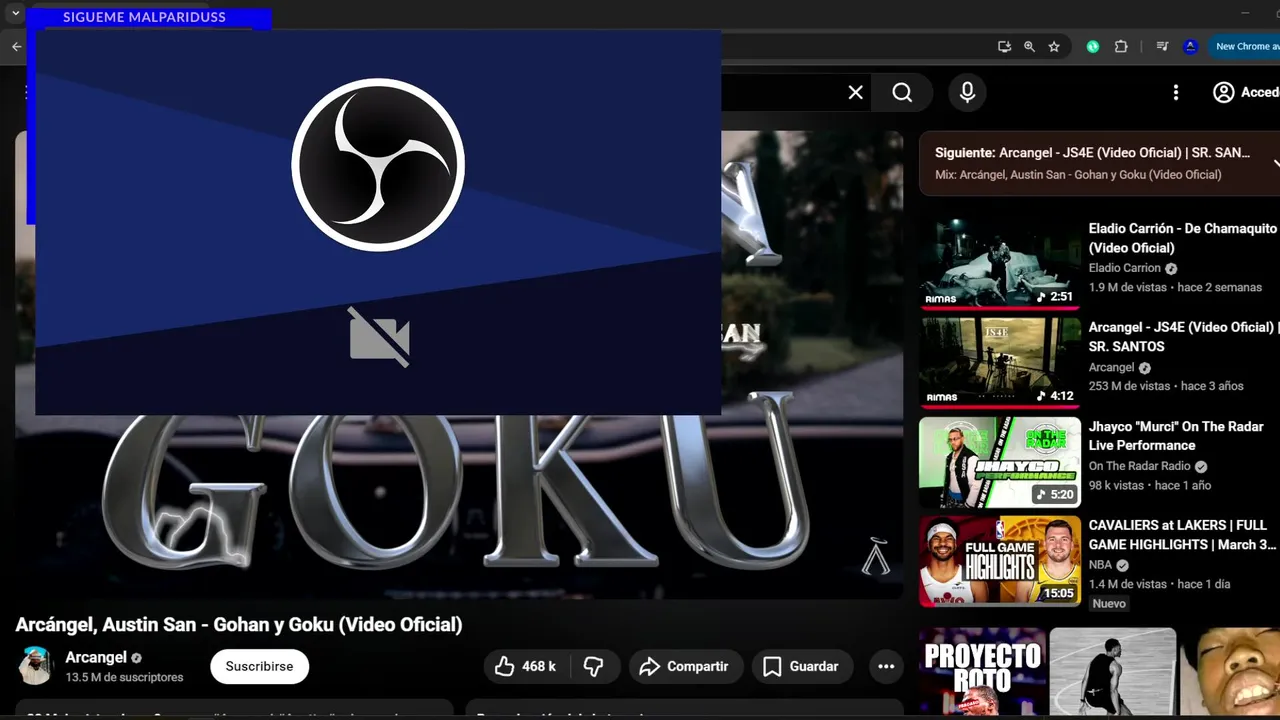
Task: Open the Chrome extensions puzzle icon
Action: point(1121,46)
